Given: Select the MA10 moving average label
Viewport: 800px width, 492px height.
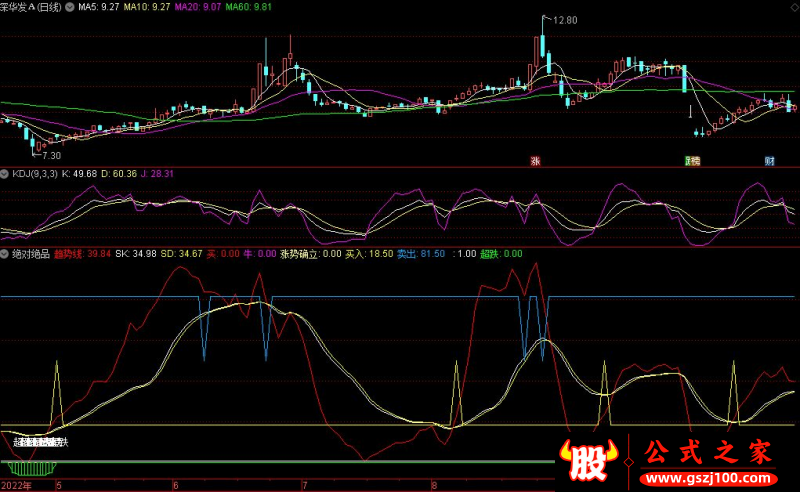Looking at the screenshot, I should pos(149,6).
